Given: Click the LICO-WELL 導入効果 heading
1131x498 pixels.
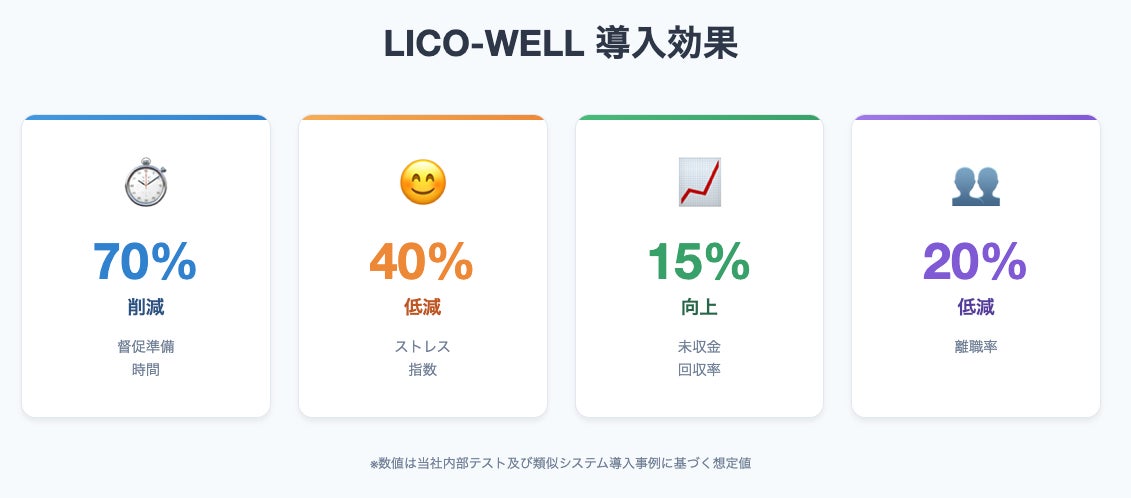Looking at the screenshot, I should click(561, 45).
